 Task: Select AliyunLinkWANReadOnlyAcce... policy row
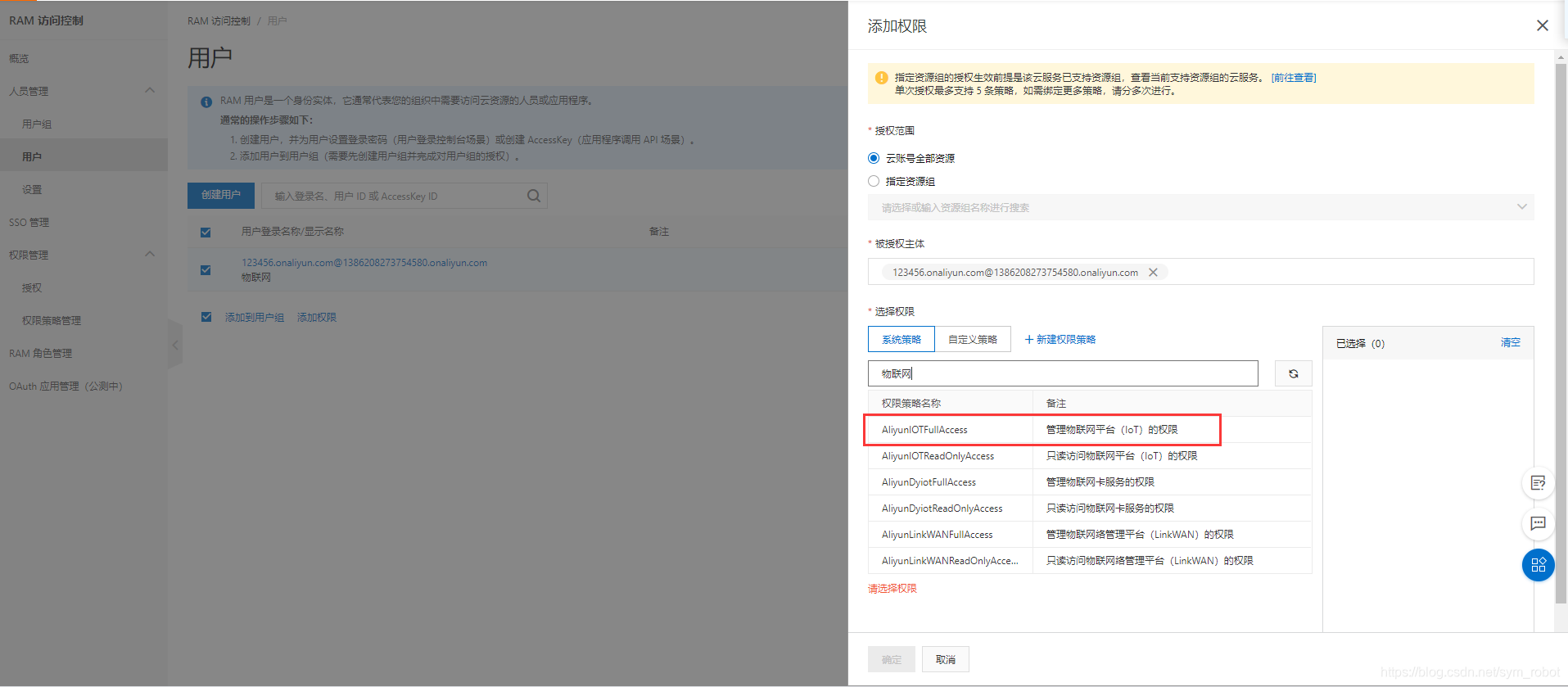click(1090, 560)
